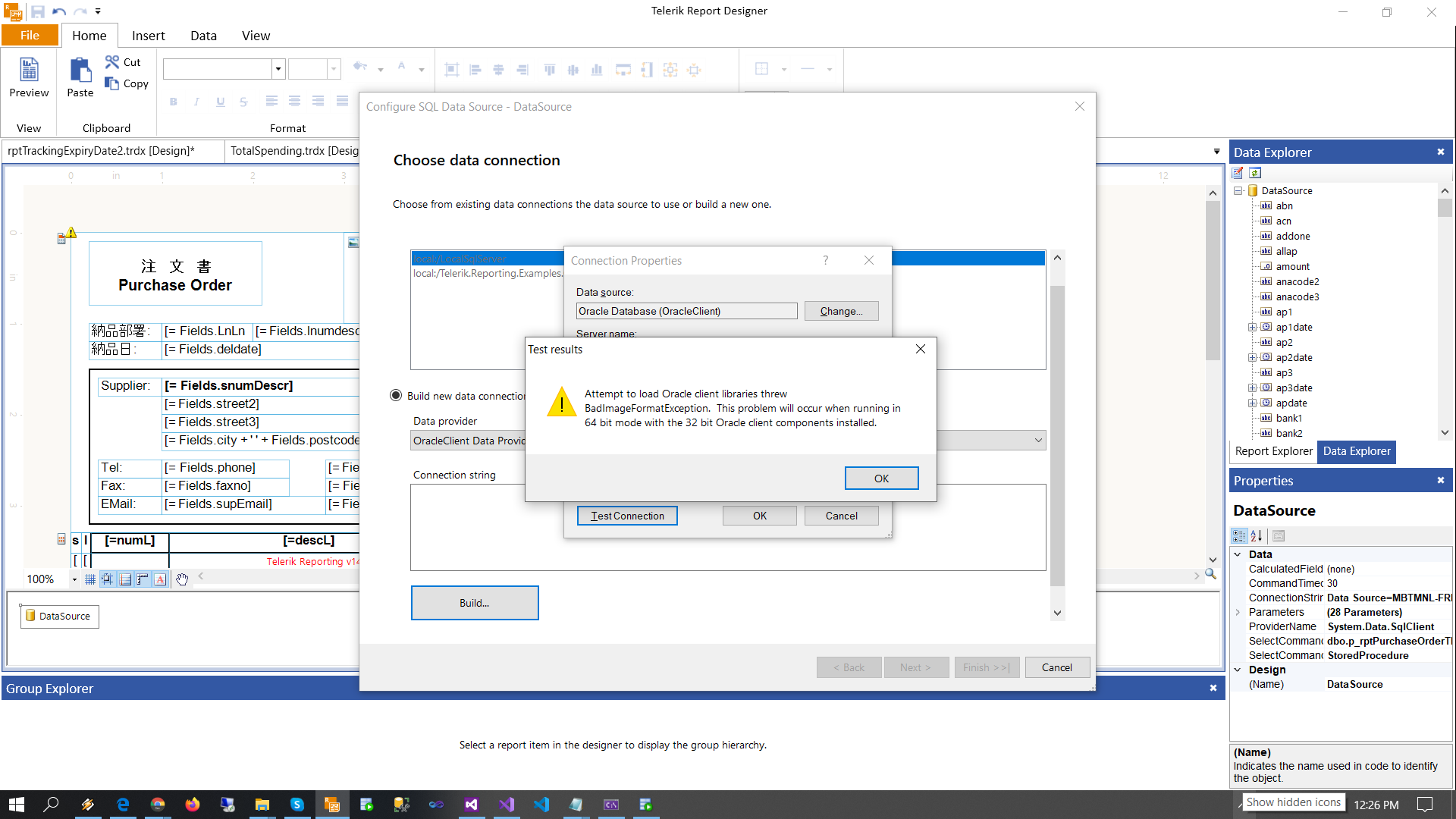The height and width of the screenshot is (819, 1456).
Task: Click the Cut scissors icon
Action: coord(112,61)
